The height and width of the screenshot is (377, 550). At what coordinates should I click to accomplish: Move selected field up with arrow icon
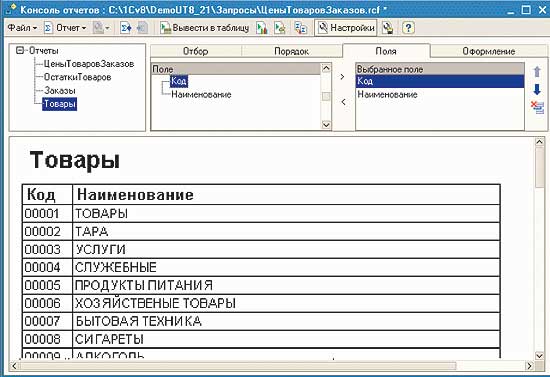pyautogui.click(x=537, y=72)
